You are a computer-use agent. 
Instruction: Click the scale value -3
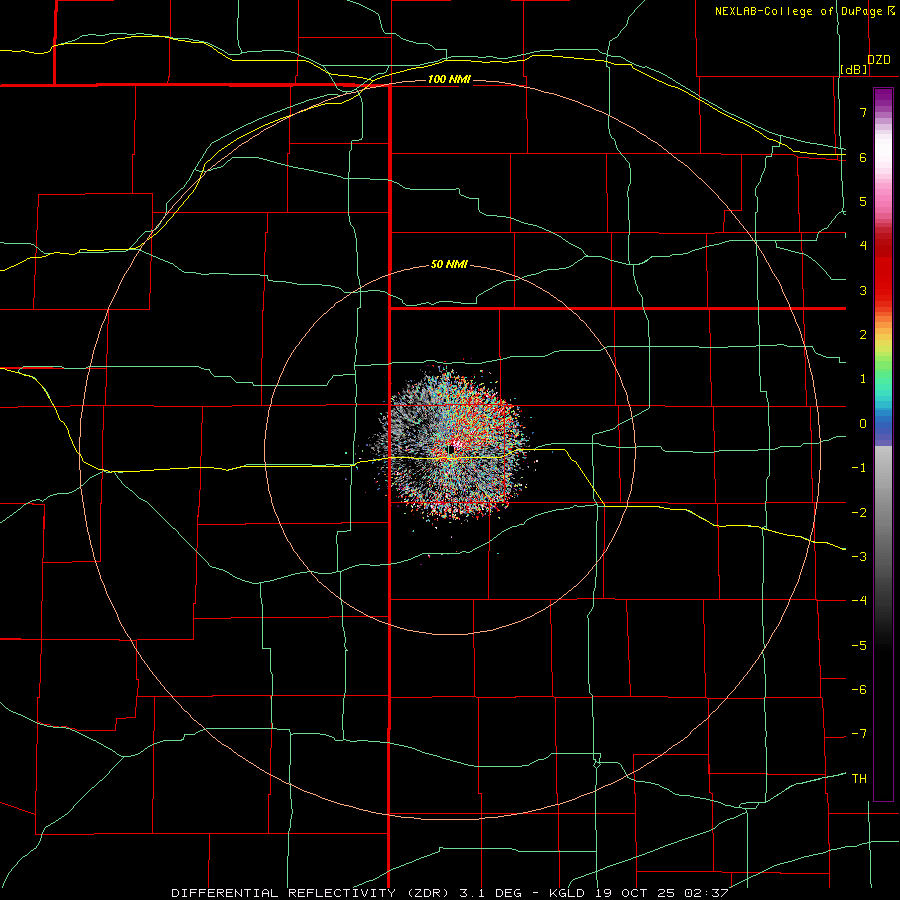(859, 557)
